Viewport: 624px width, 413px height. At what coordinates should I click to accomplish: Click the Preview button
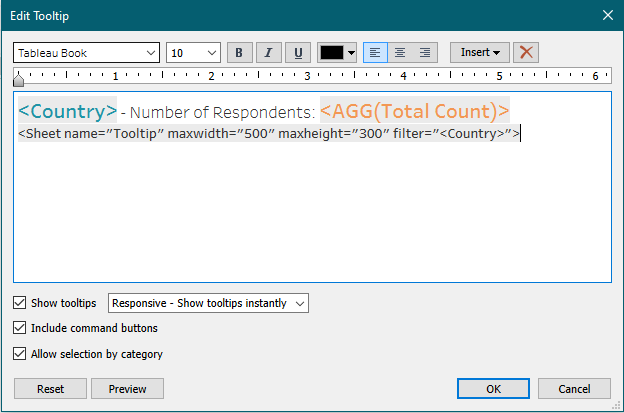pyautogui.click(x=127, y=389)
